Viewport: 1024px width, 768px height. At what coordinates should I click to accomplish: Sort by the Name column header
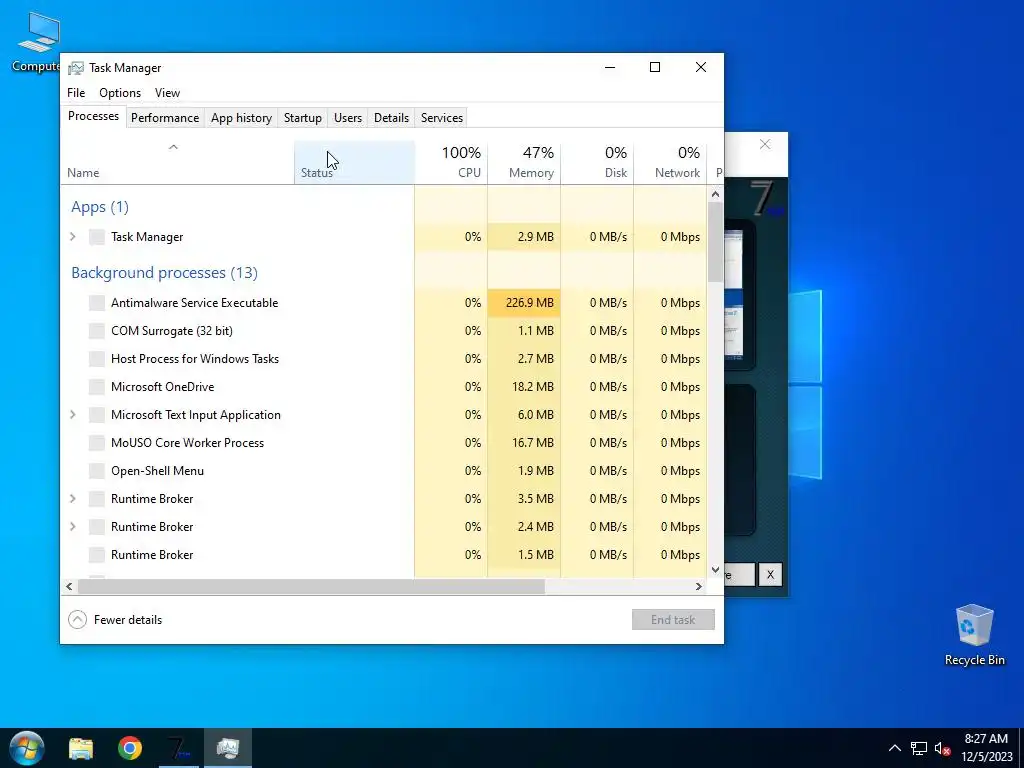pos(177,163)
